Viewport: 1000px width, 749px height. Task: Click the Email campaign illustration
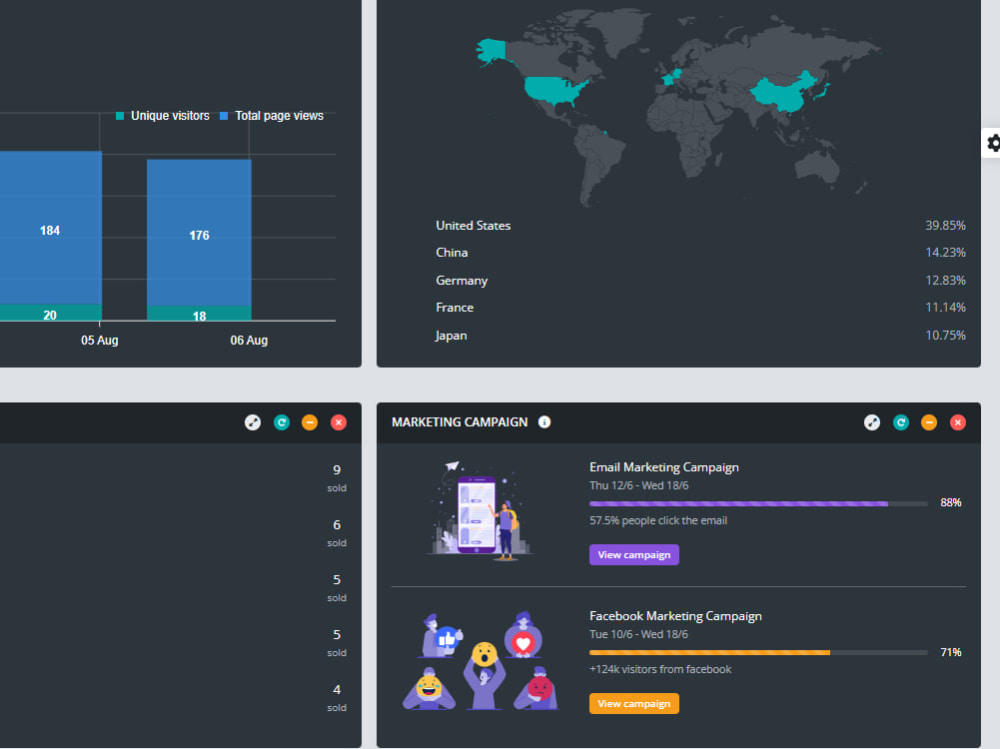(480, 511)
